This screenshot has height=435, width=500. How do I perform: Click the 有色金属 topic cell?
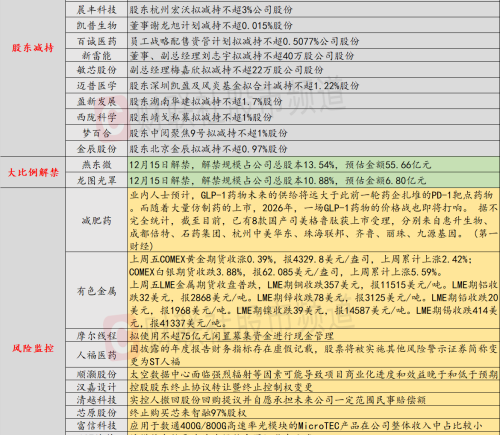click(97, 291)
